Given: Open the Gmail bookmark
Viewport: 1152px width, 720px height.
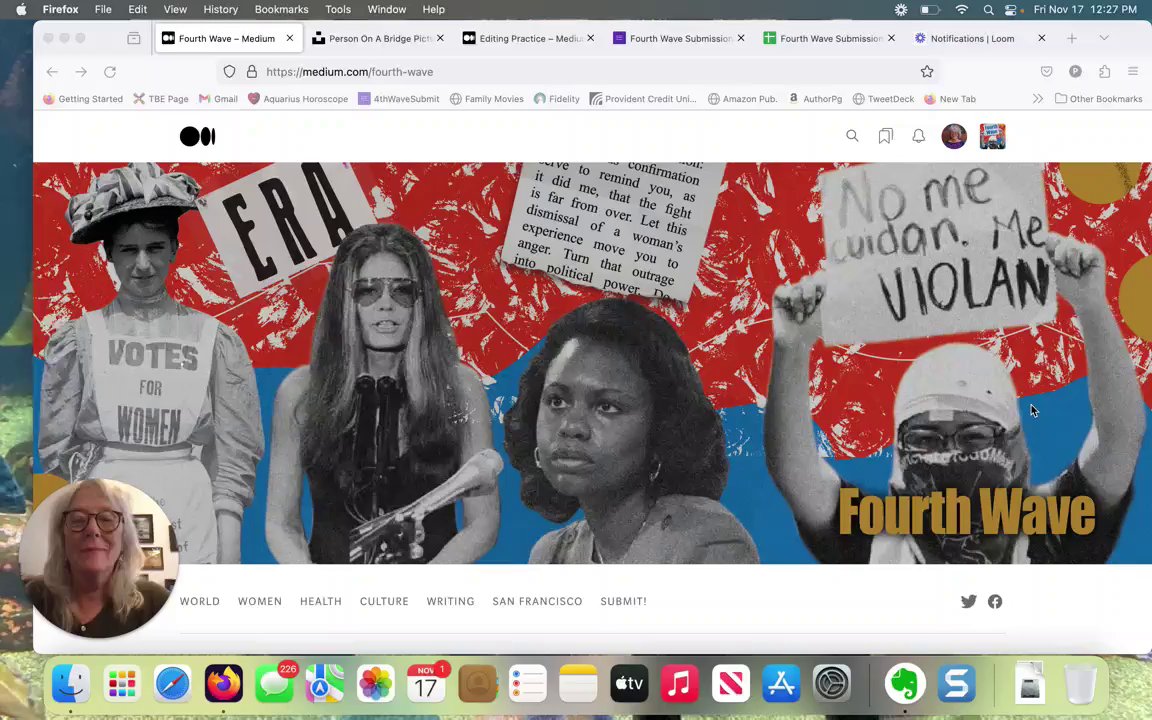Looking at the screenshot, I should coord(218,98).
